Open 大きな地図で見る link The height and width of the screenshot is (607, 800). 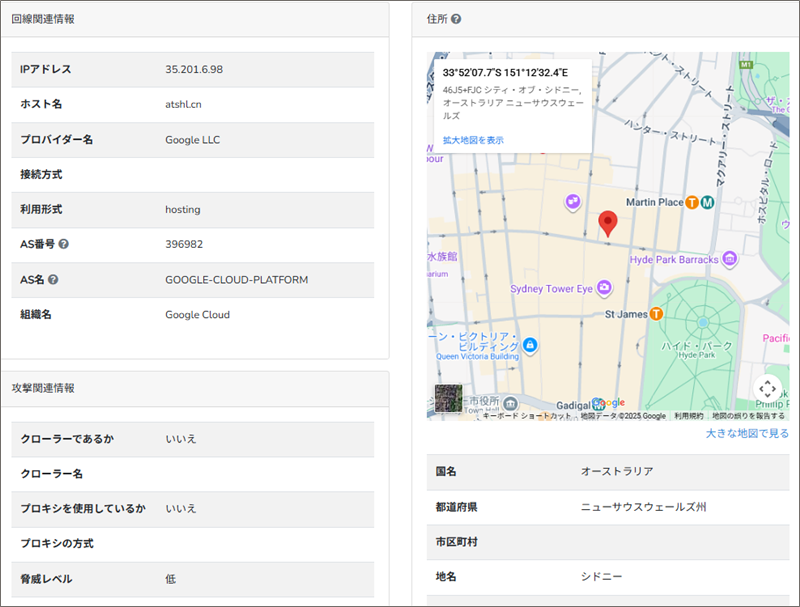coord(746,433)
